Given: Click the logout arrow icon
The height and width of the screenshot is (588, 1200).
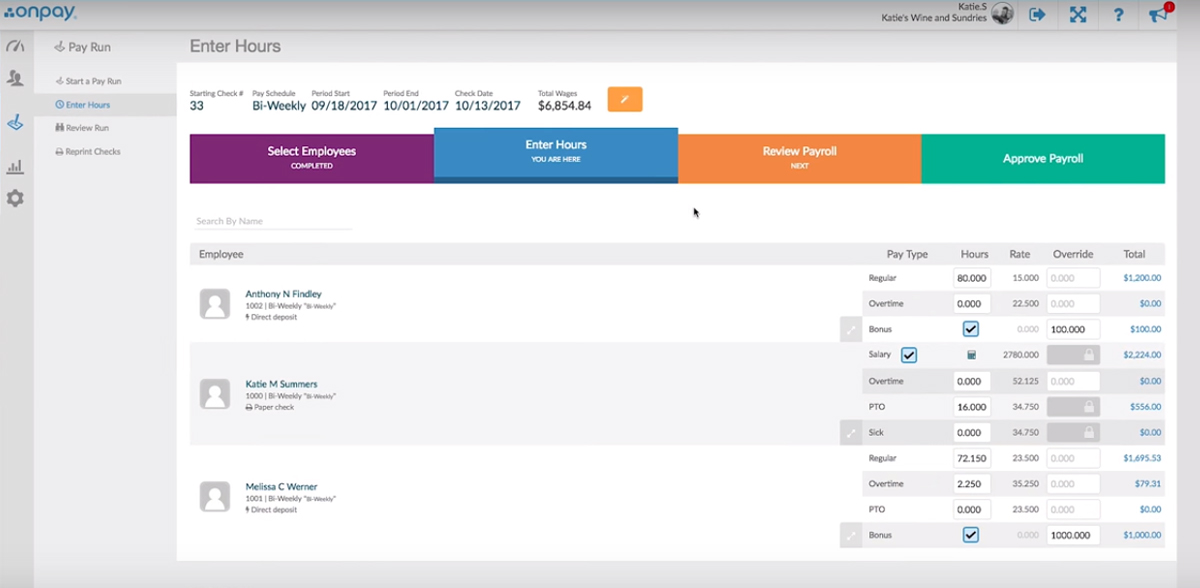Looking at the screenshot, I should 1037,14.
